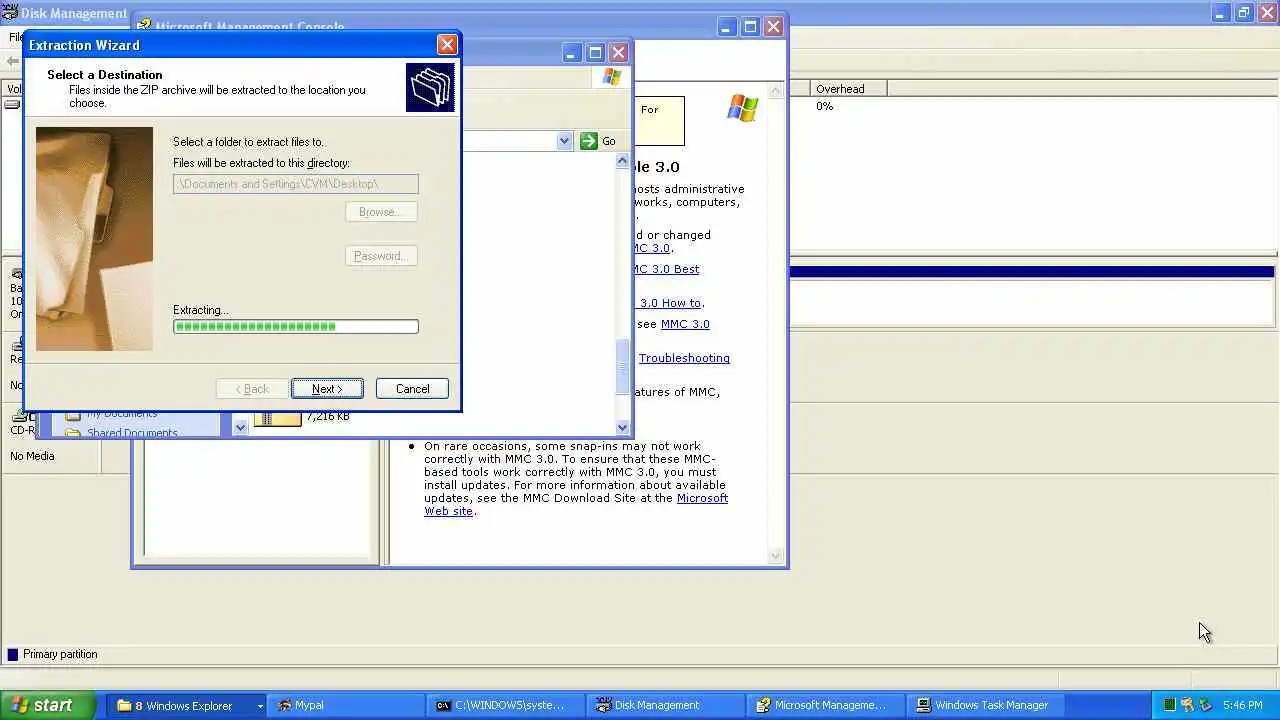Viewport: 1280px width, 720px height.
Task: Click the wizard's decorative folder picture
Action: (94, 239)
